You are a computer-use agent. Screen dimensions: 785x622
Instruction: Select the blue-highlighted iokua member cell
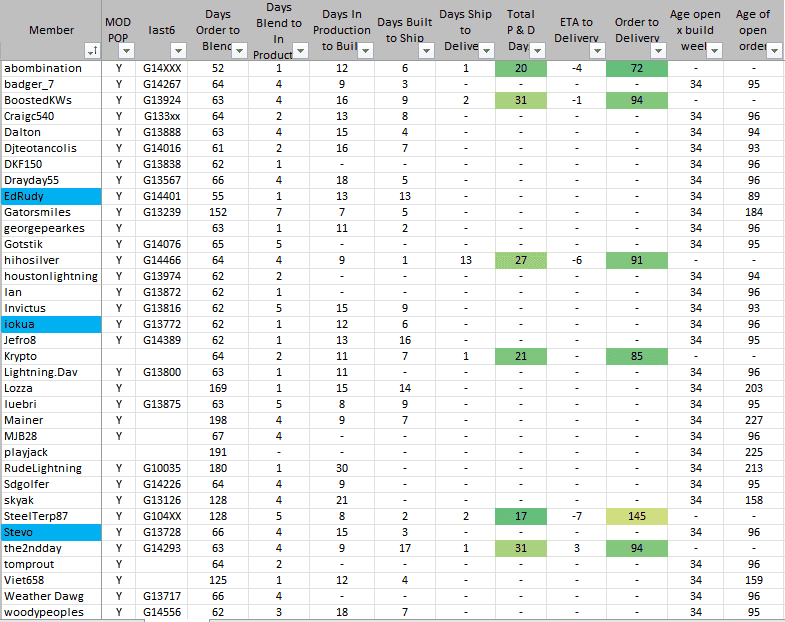tap(51, 324)
